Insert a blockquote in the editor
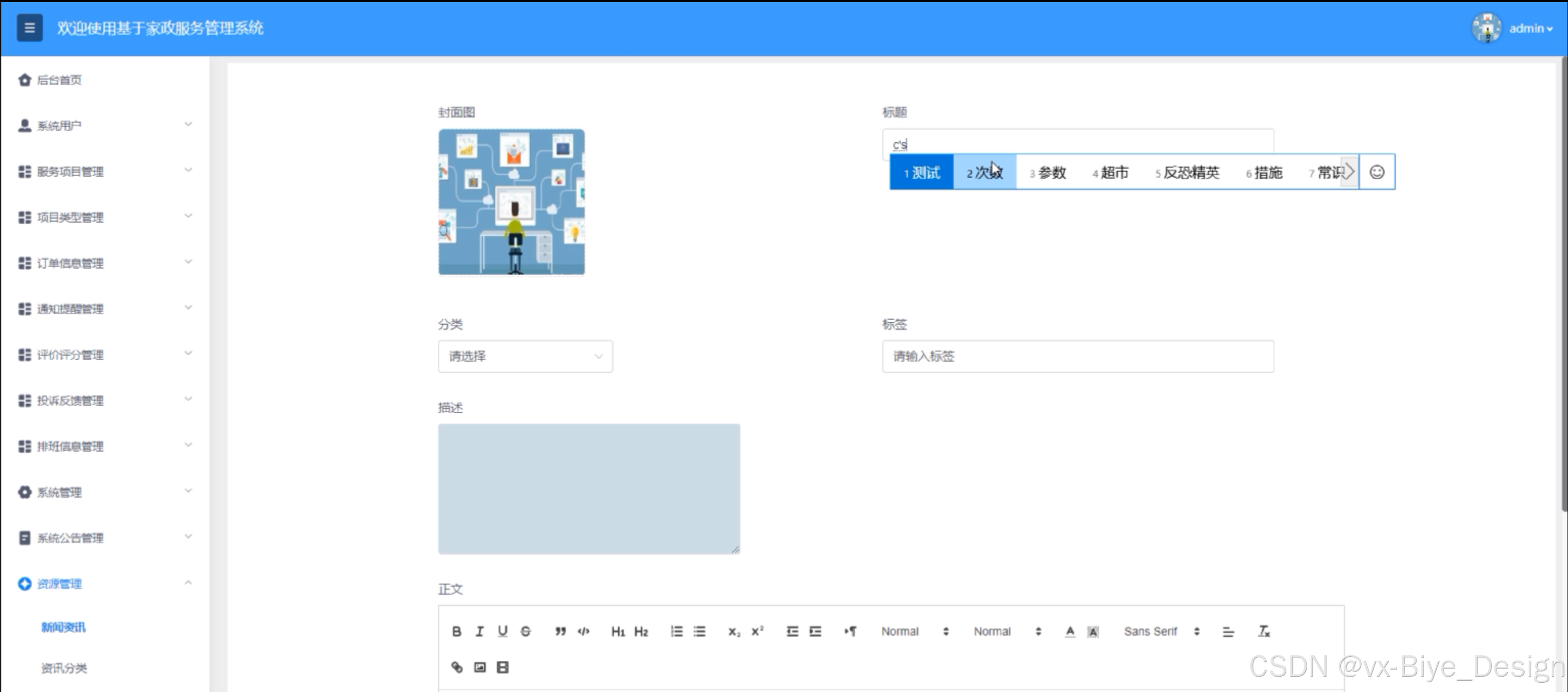1568x692 pixels. (560, 631)
